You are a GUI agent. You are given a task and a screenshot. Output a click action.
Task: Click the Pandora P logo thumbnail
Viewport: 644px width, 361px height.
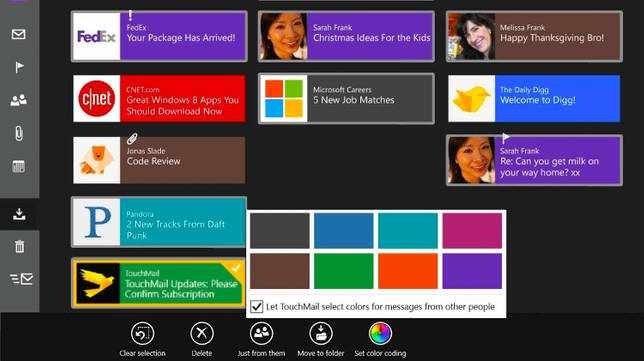97,222
